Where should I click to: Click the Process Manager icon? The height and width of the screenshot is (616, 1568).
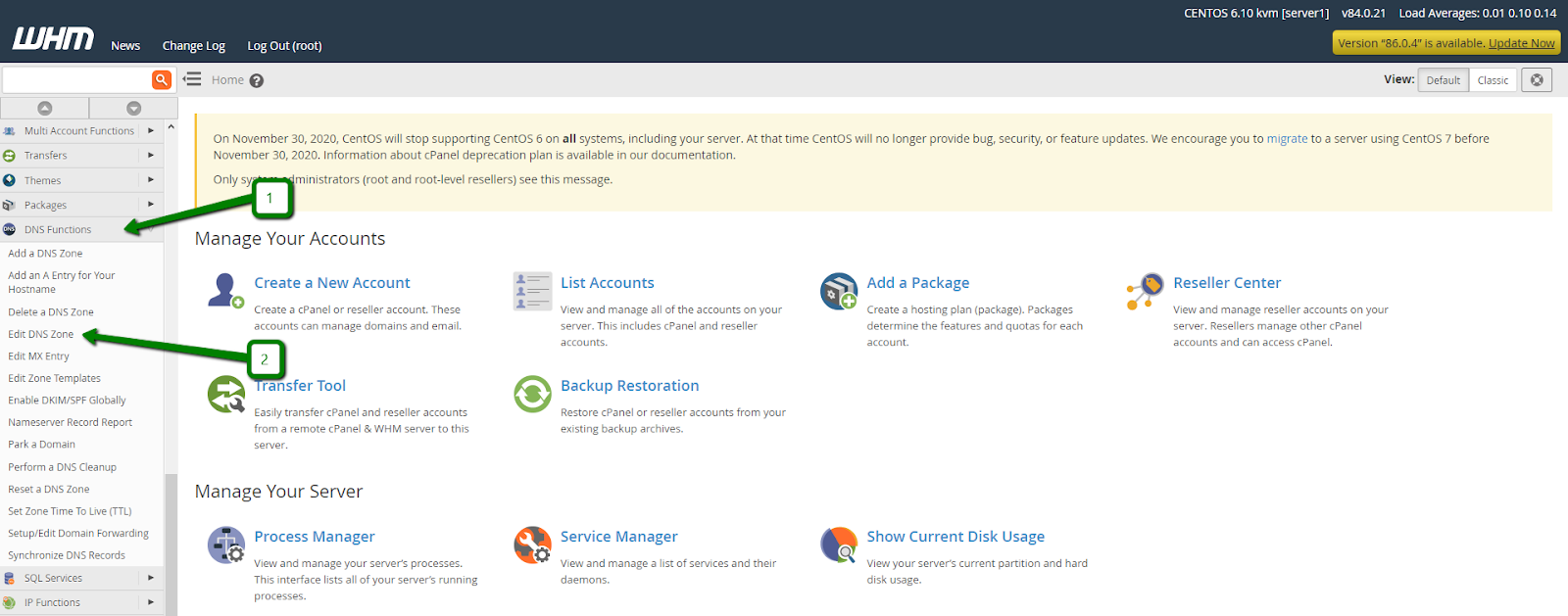(226, 545)
